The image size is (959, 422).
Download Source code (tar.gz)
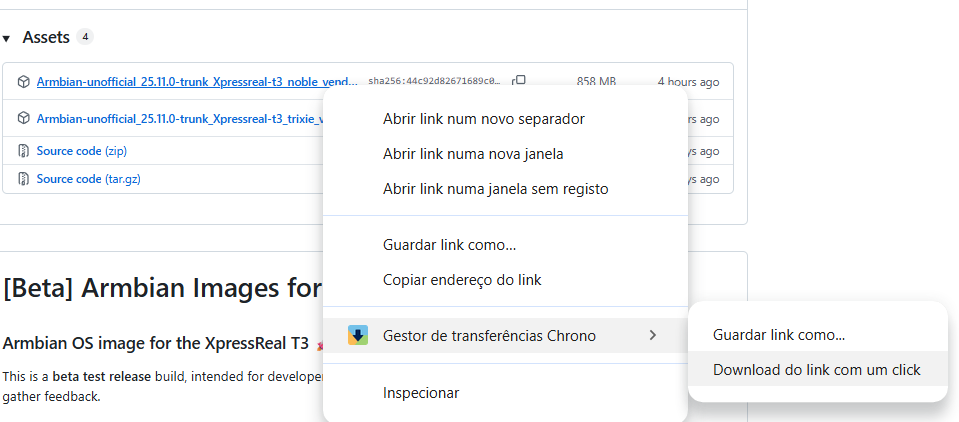click(x=89, y=179)
